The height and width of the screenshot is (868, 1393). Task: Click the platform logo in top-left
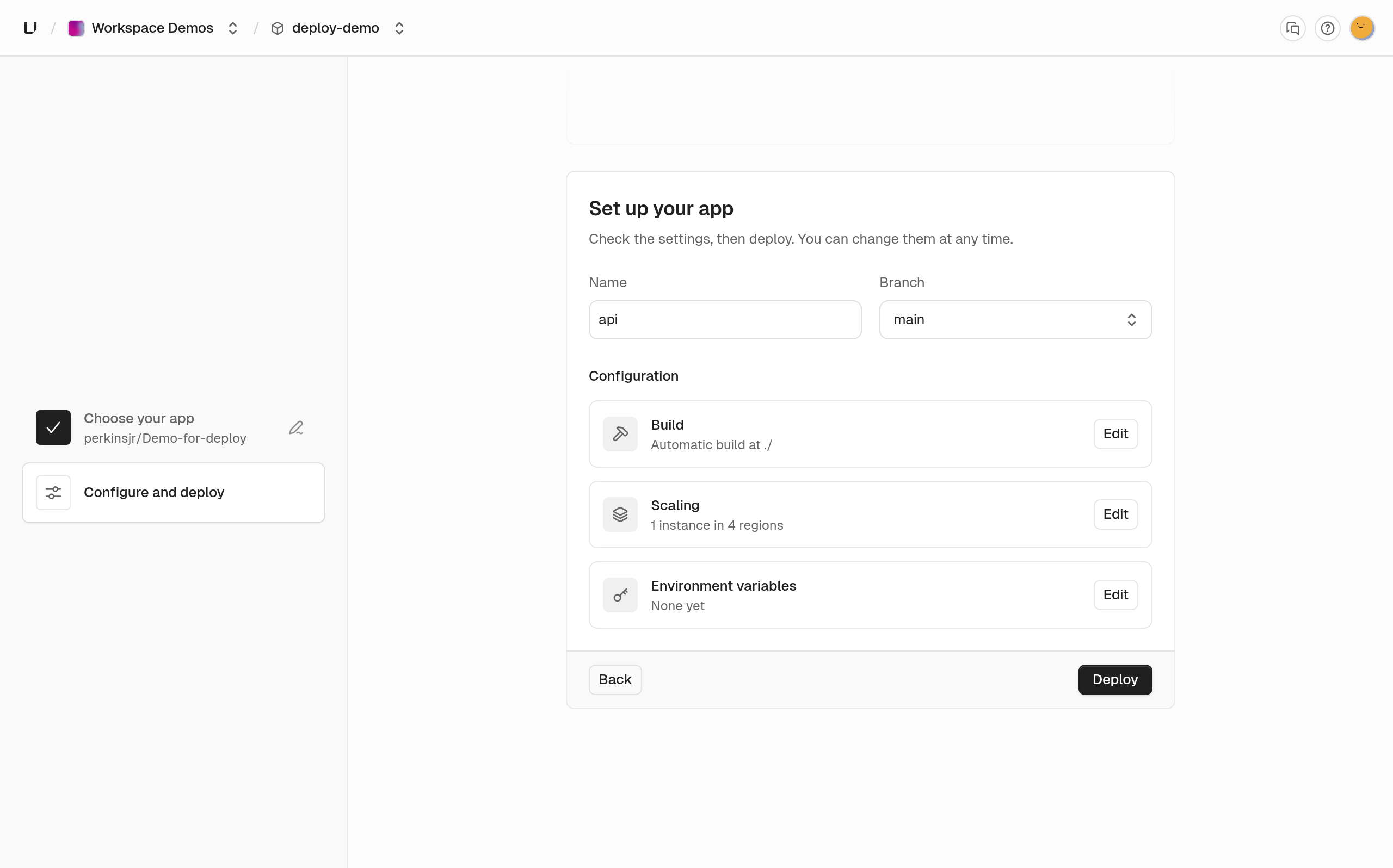30,28
